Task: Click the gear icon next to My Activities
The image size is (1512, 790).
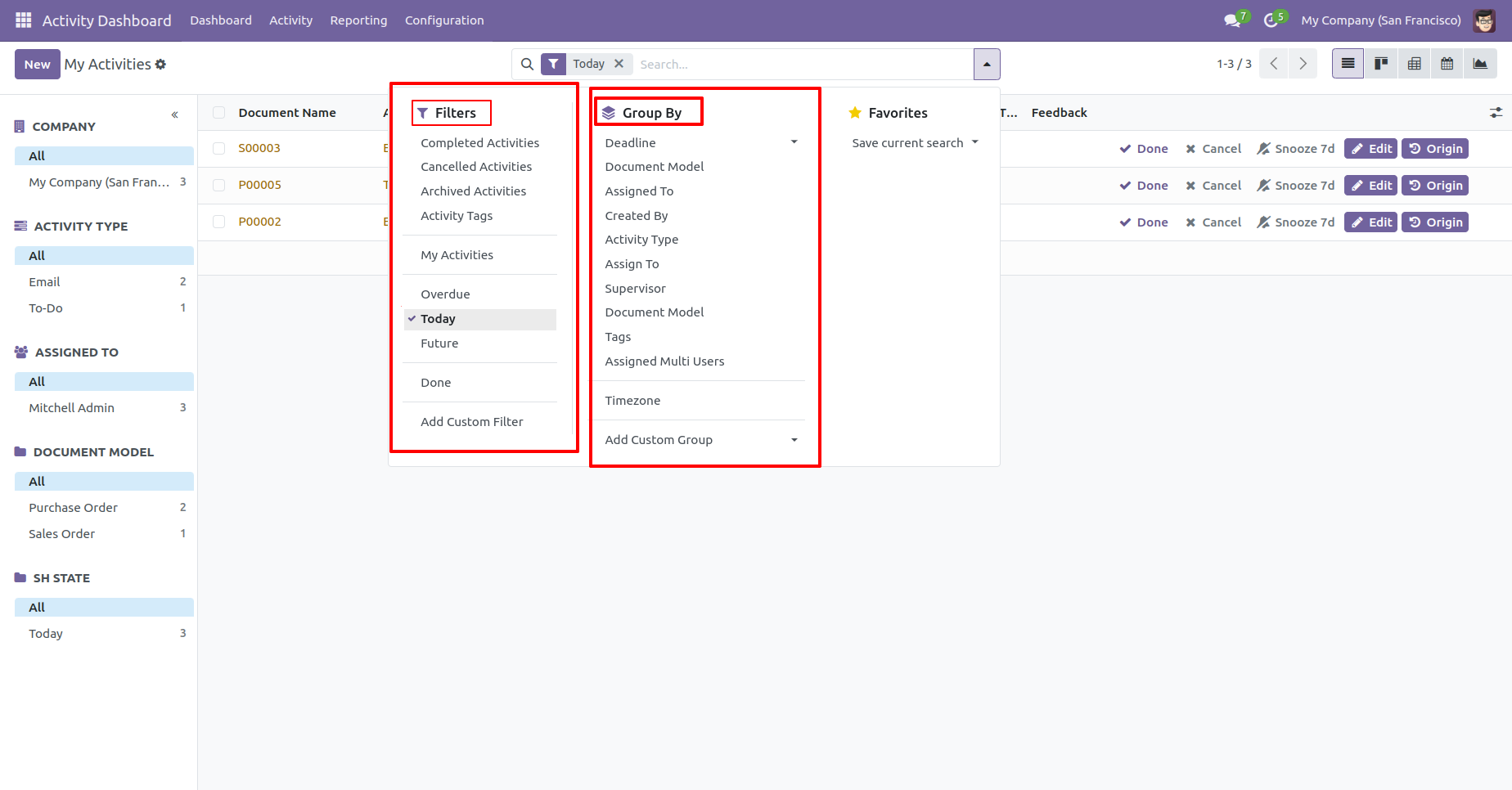Action: point(160,64)
